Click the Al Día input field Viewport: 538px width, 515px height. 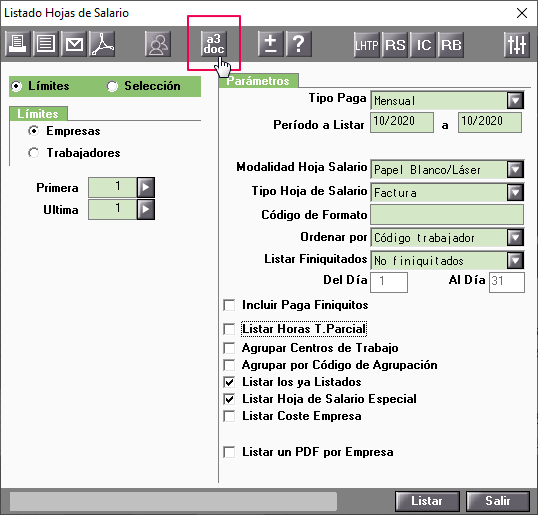coord(507,282)
